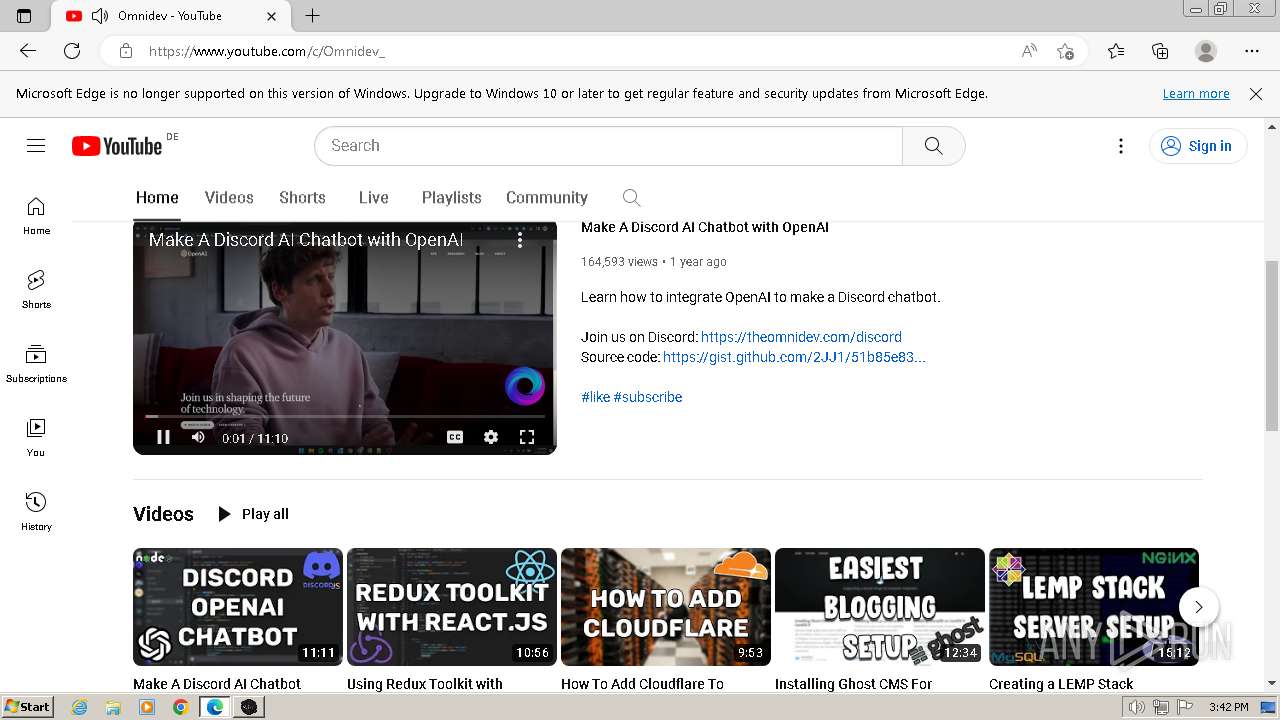Open Read aloud in address bar
1280x720 pixels.
tap(1029, 51)
